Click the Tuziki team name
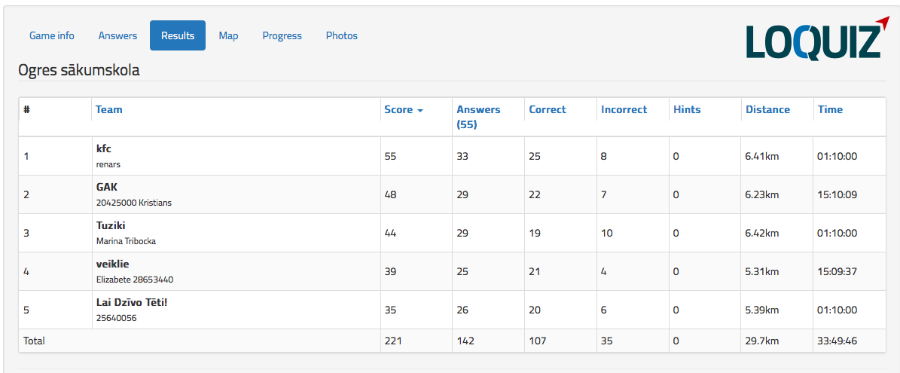900x373 pixels. point(111,226)
